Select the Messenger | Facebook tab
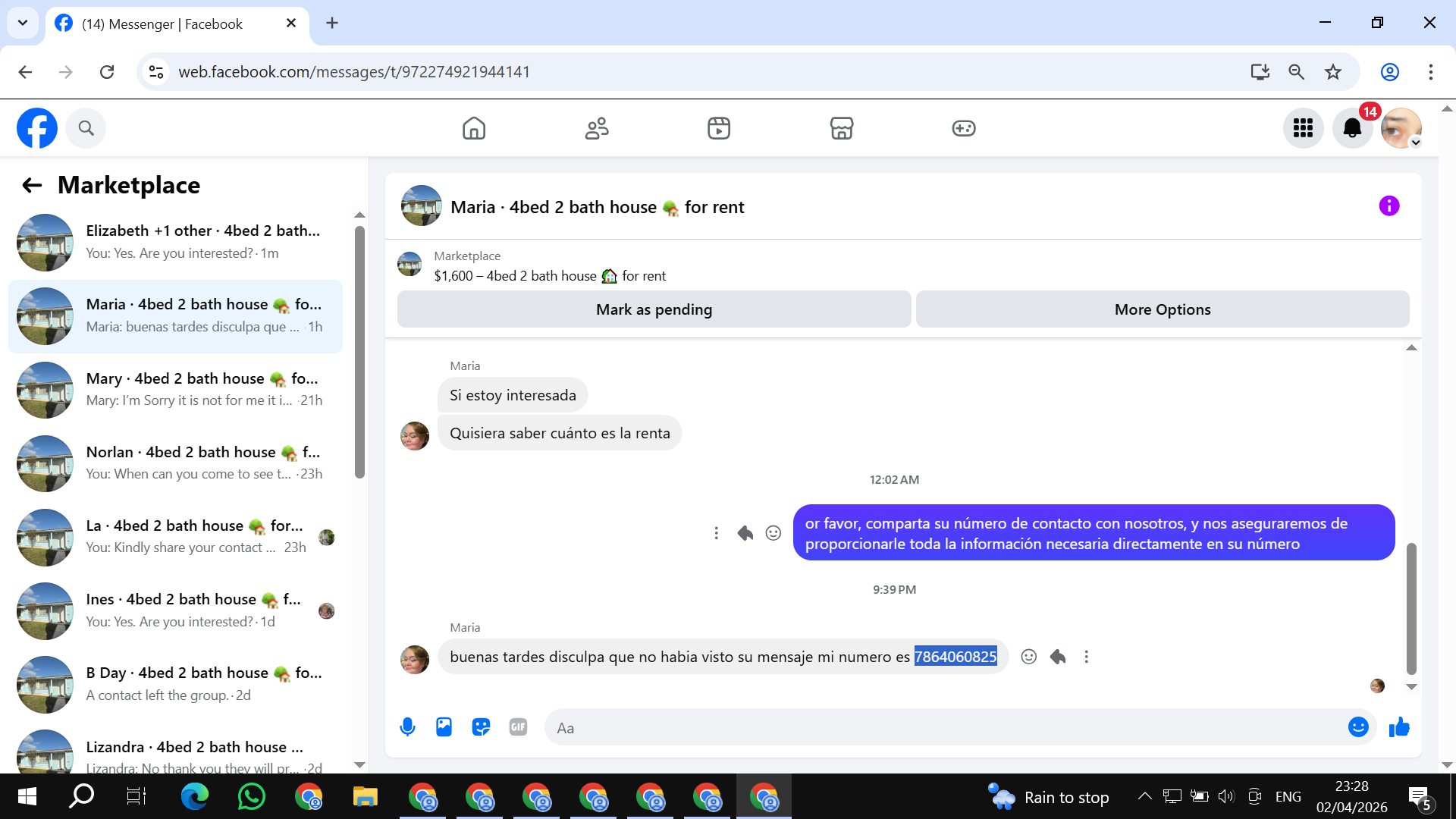This screenshot has height=819, width=1456. click(x=178, y=24)
